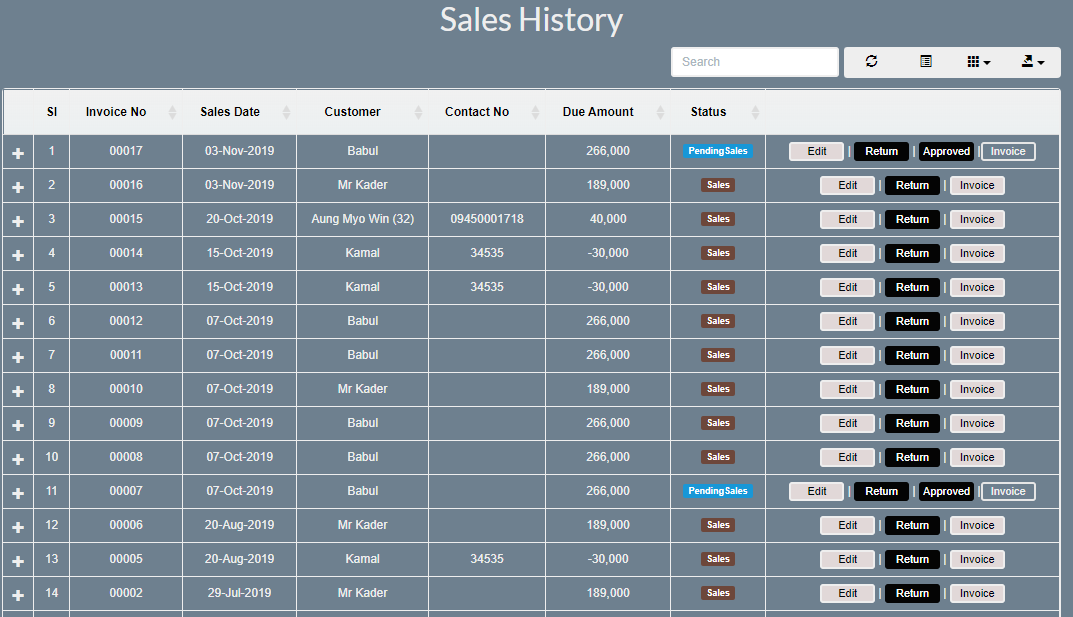
Task: Expand row details for invoice 00017
Action: (x=17, y=151)
